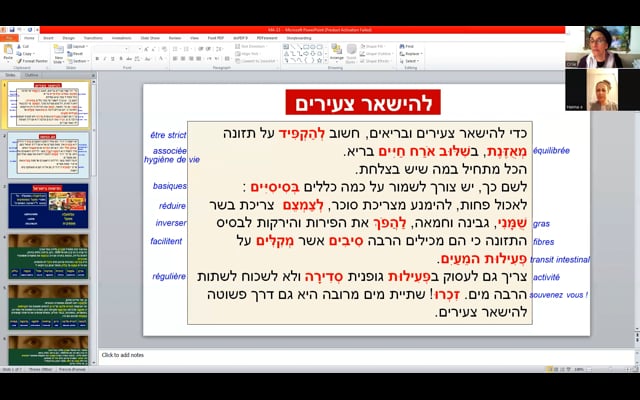This screenshot has height=400, width=640.
Task: Open the Shape Fill dropdown
Action: 373,47
